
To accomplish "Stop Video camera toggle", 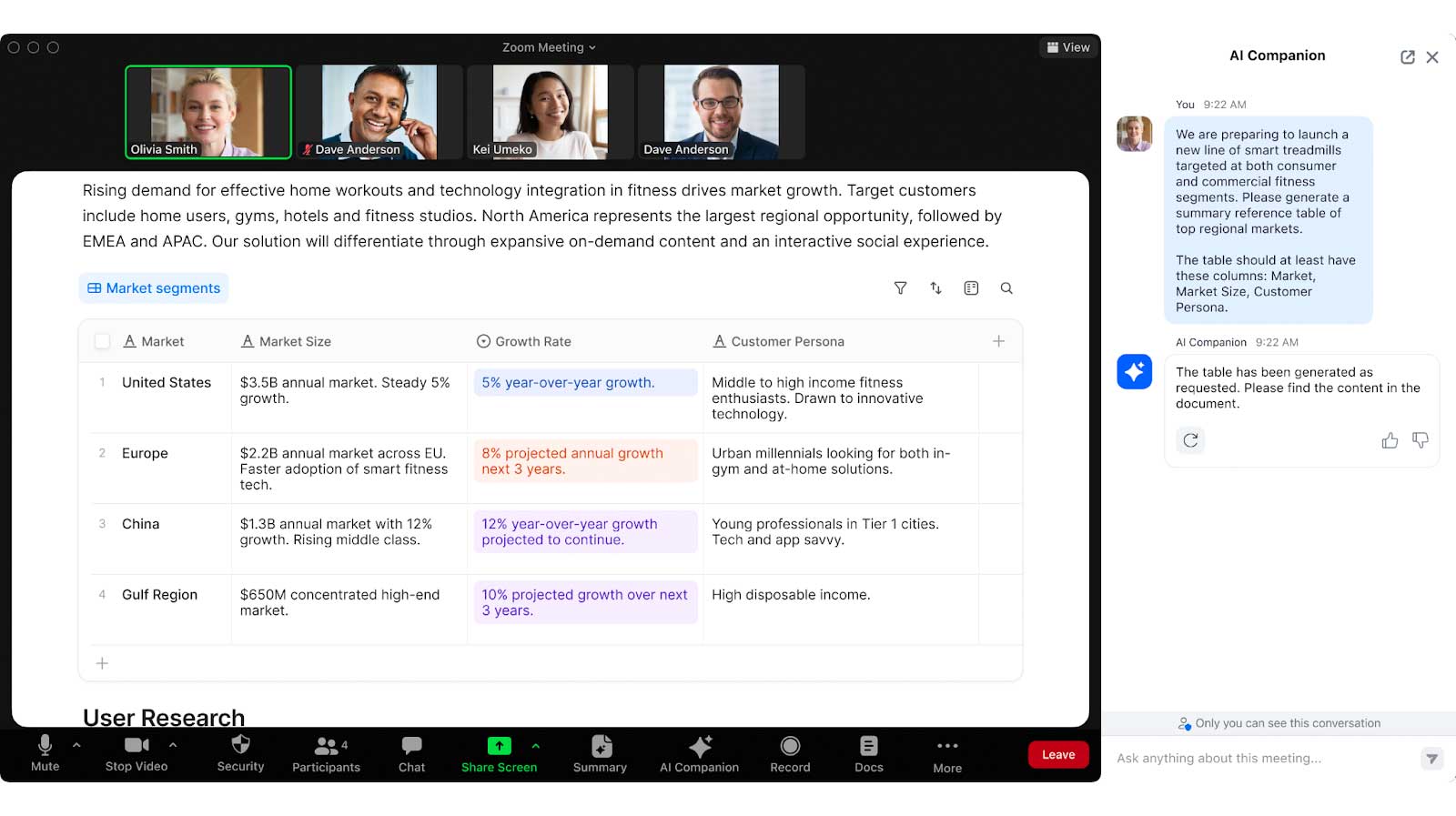I will click(136, 753).
